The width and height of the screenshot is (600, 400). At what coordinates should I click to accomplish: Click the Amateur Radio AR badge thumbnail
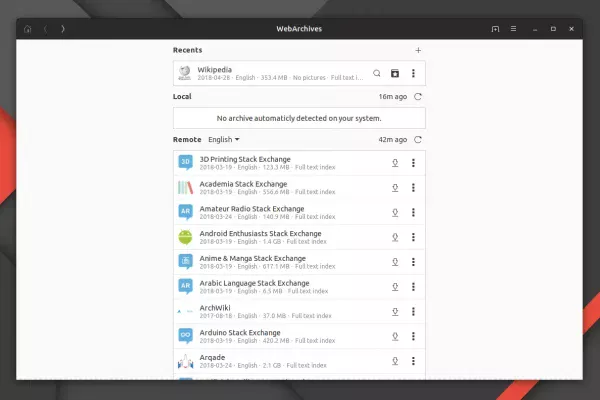coord(185,212)
